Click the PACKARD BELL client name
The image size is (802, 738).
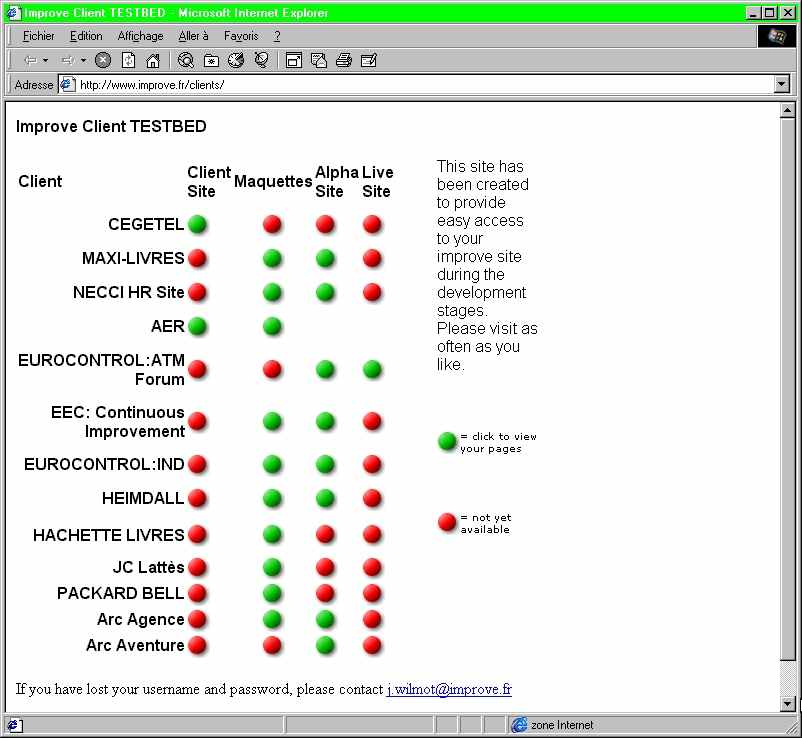(120, 593)
